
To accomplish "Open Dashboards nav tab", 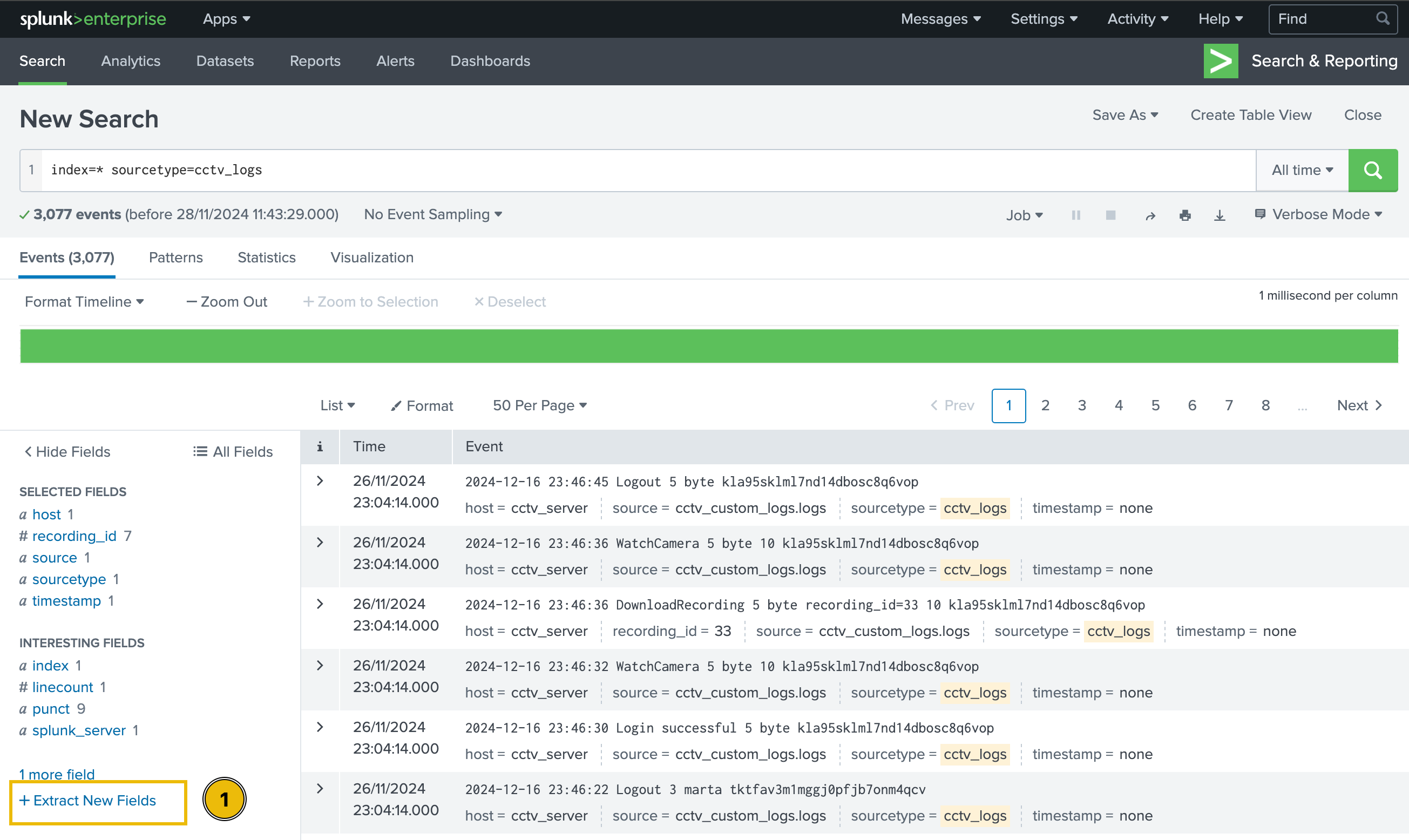I will click(x=490, y=60).
